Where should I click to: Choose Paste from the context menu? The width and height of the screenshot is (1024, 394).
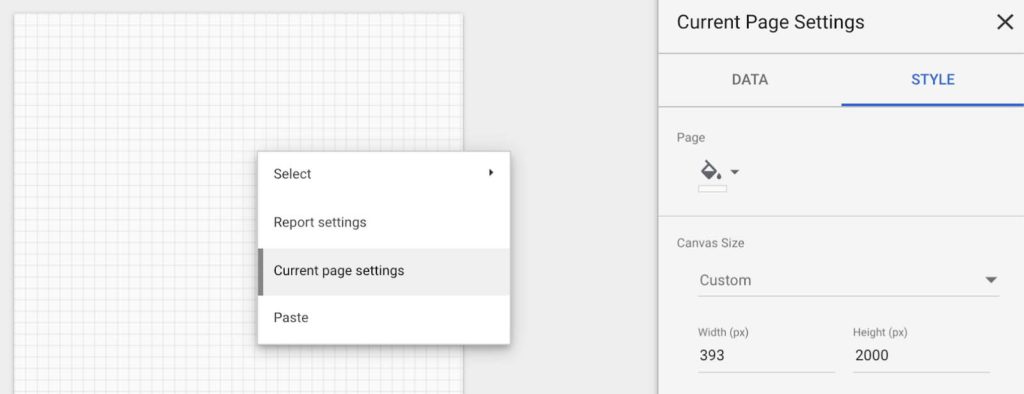[x=383, y=318]
